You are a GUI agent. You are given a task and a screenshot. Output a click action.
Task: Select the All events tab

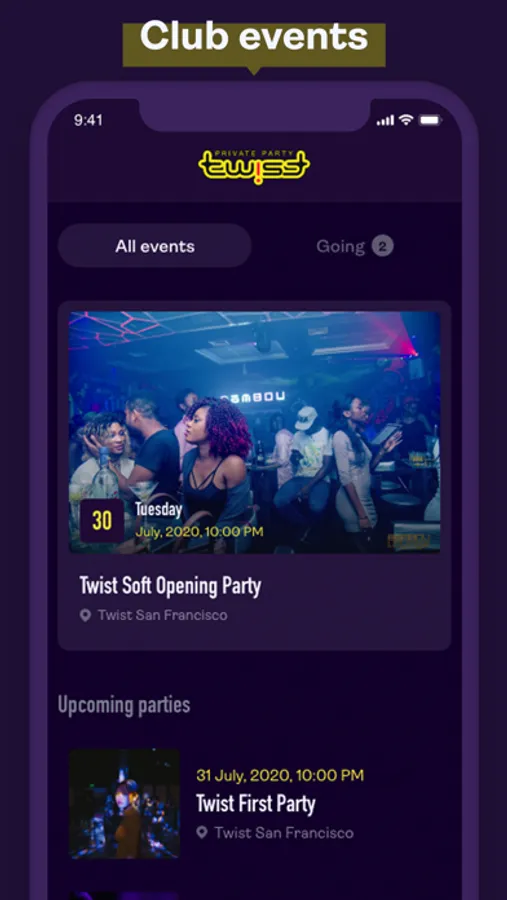pyautogui.click(x=154, y=246)
